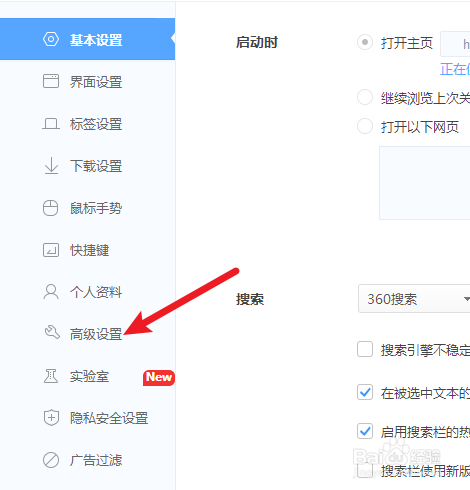Open the 360搜索 search engine dropdown
The width and height of the screenshot is (470, 490).
tap(414, 299)
